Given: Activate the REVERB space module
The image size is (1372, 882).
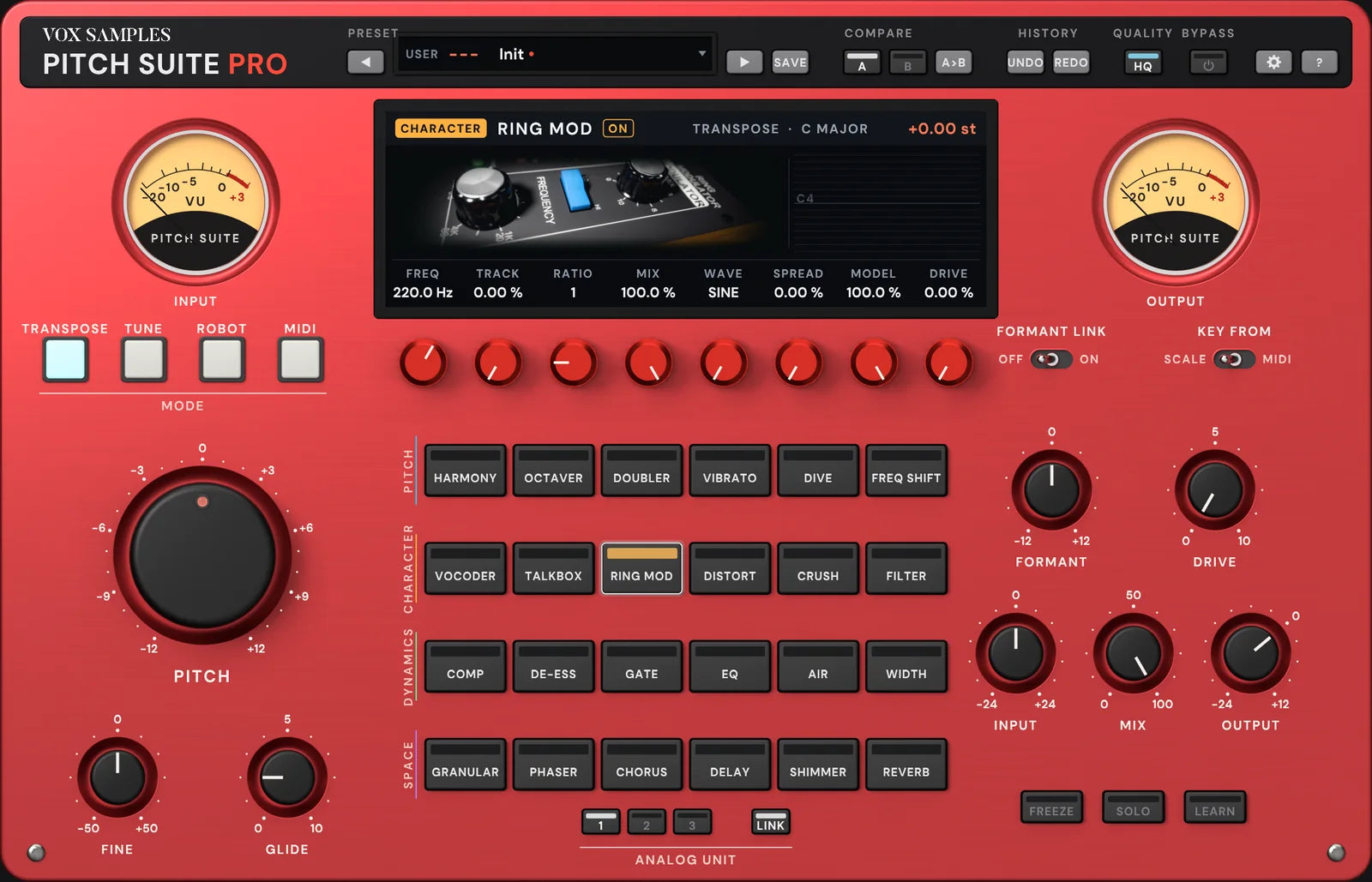Looking at the screenshot, I should (906, 764).
